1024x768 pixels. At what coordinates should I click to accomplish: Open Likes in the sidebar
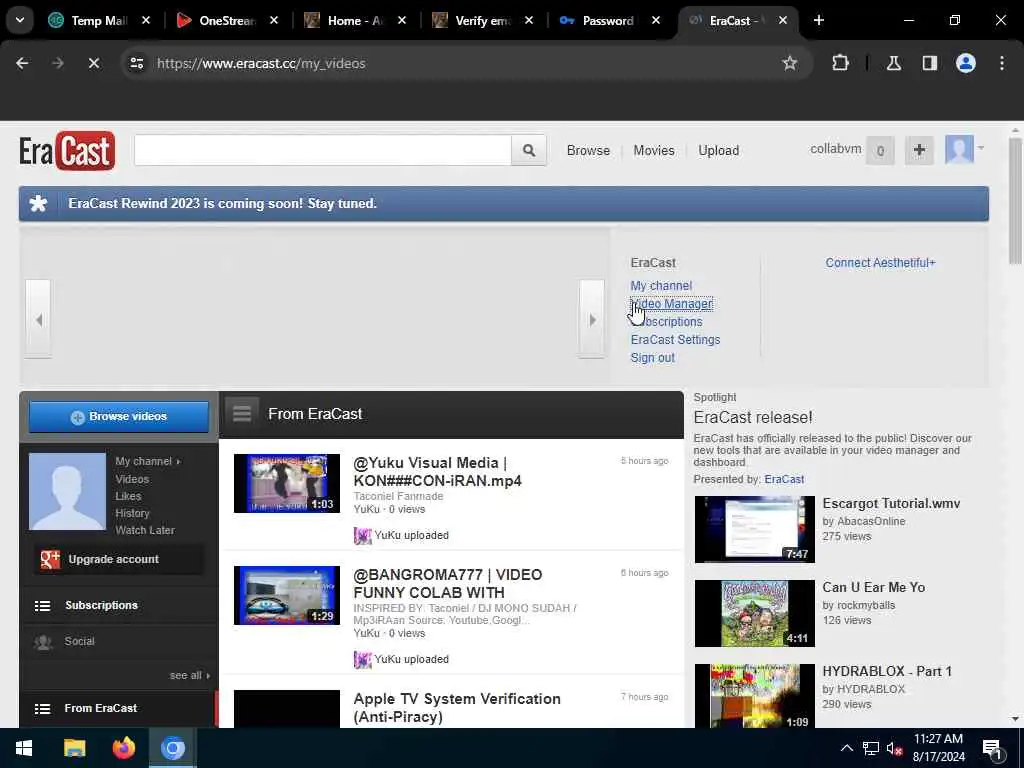(128, 496)
